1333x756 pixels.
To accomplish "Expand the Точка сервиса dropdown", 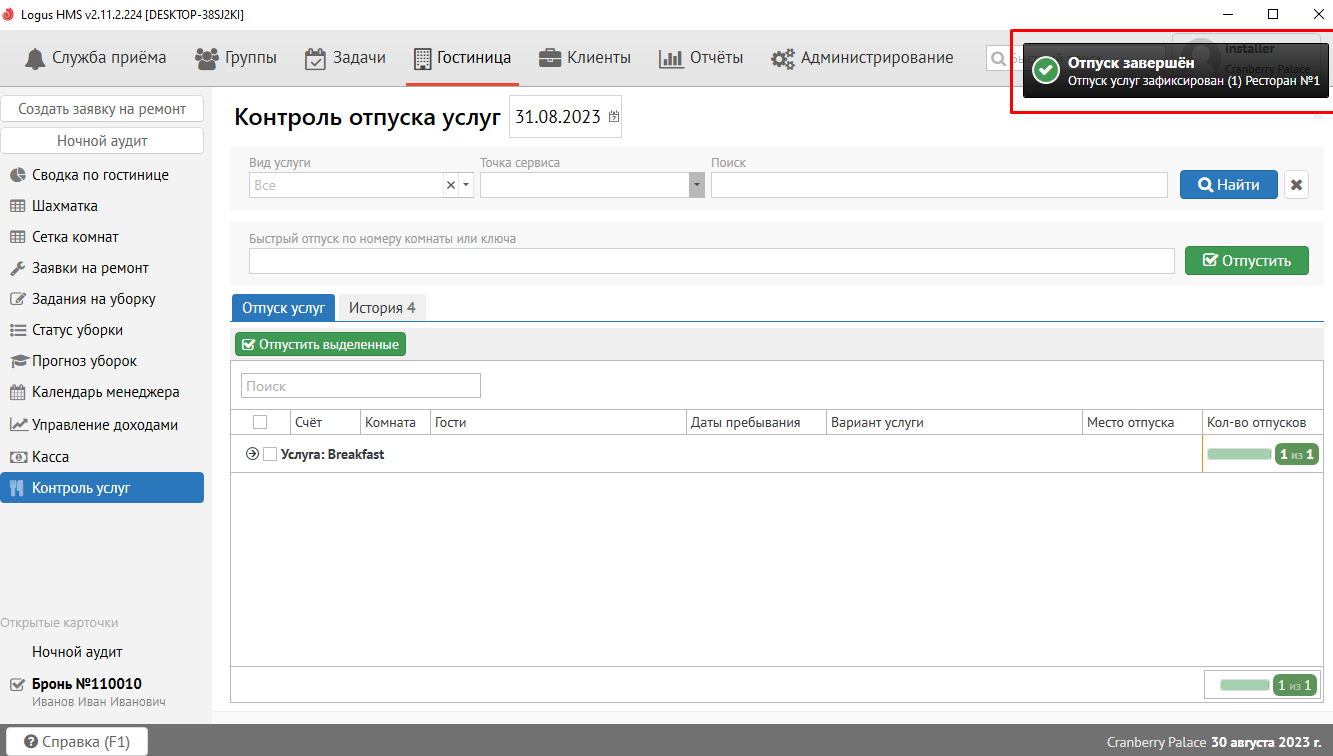I will click(696, 185).
